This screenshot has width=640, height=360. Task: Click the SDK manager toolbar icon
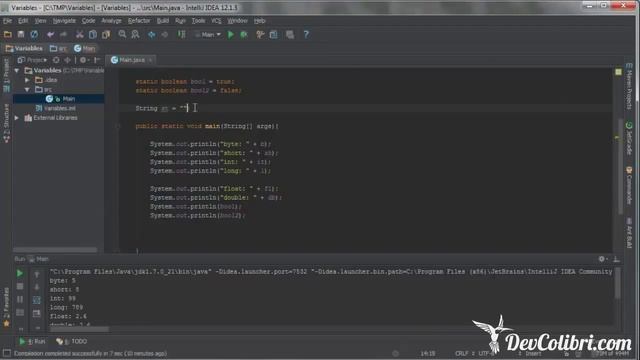pos(290,35)
